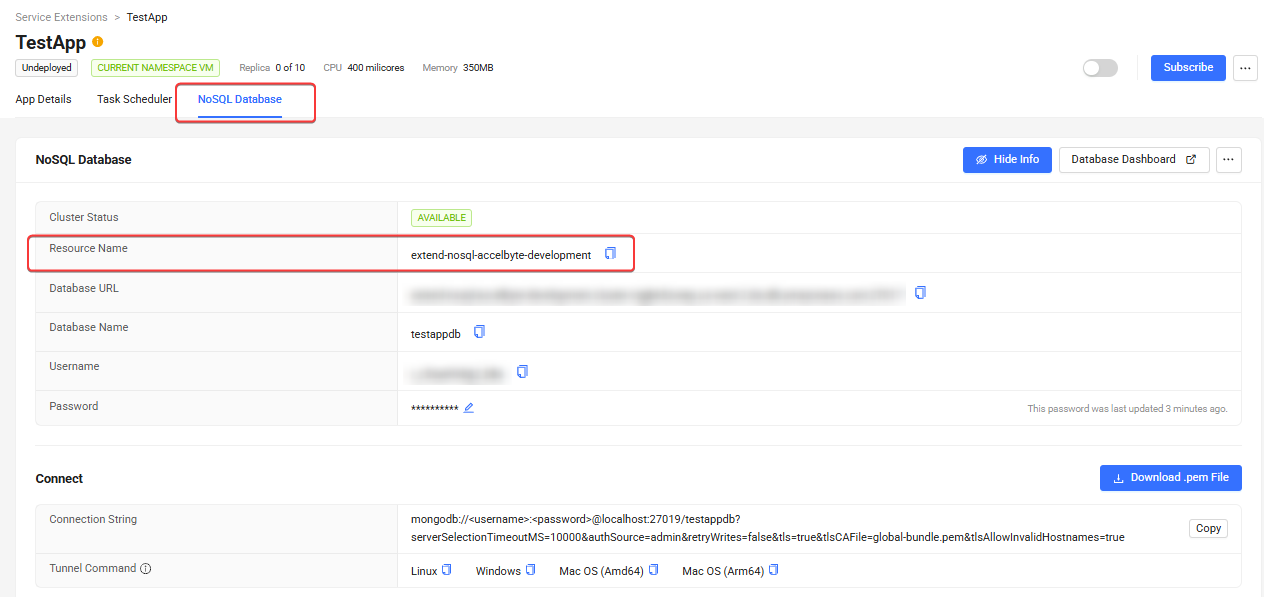Copy the Username value
The width and height of the screenshot is (1264, 597).
point(522,372)
